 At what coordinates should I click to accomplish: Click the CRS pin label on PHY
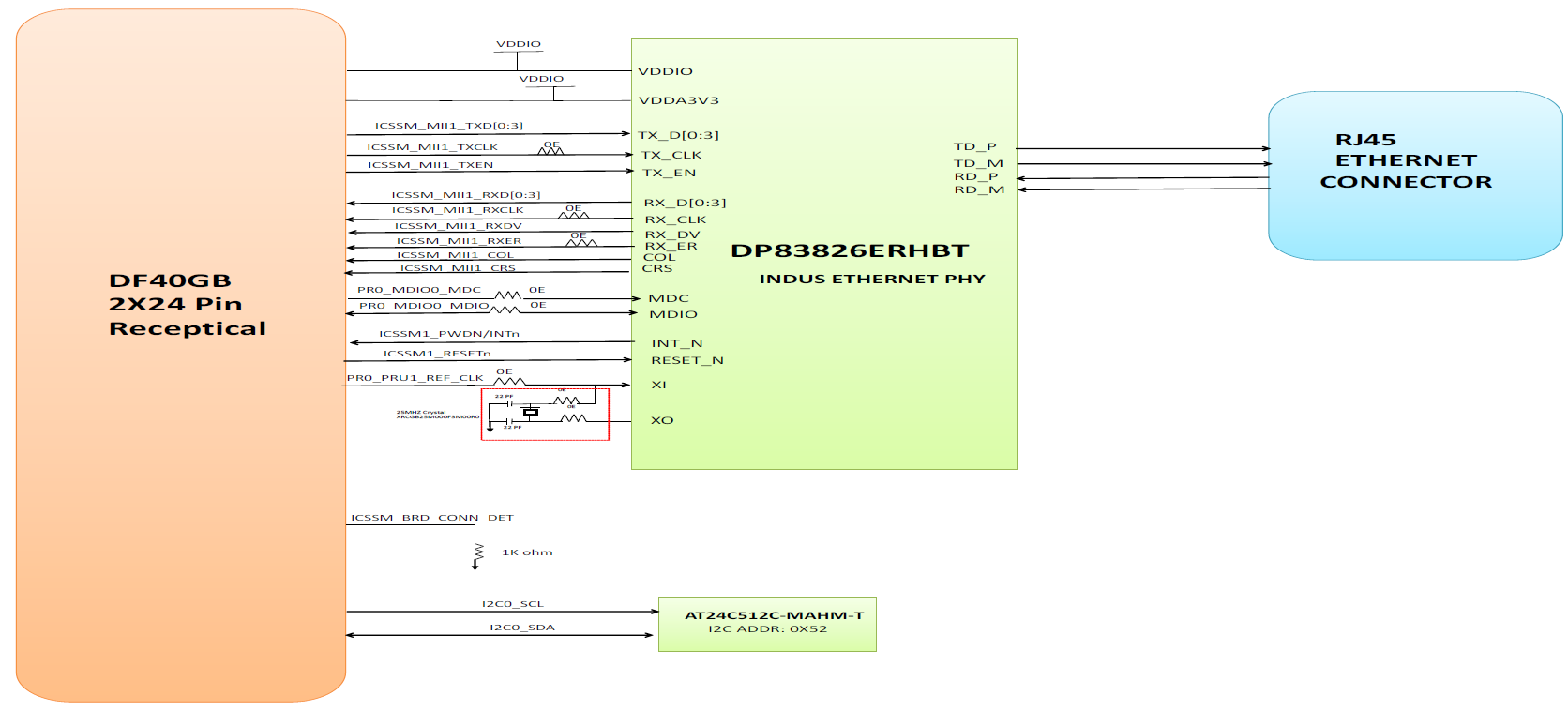tap(657, 268)
